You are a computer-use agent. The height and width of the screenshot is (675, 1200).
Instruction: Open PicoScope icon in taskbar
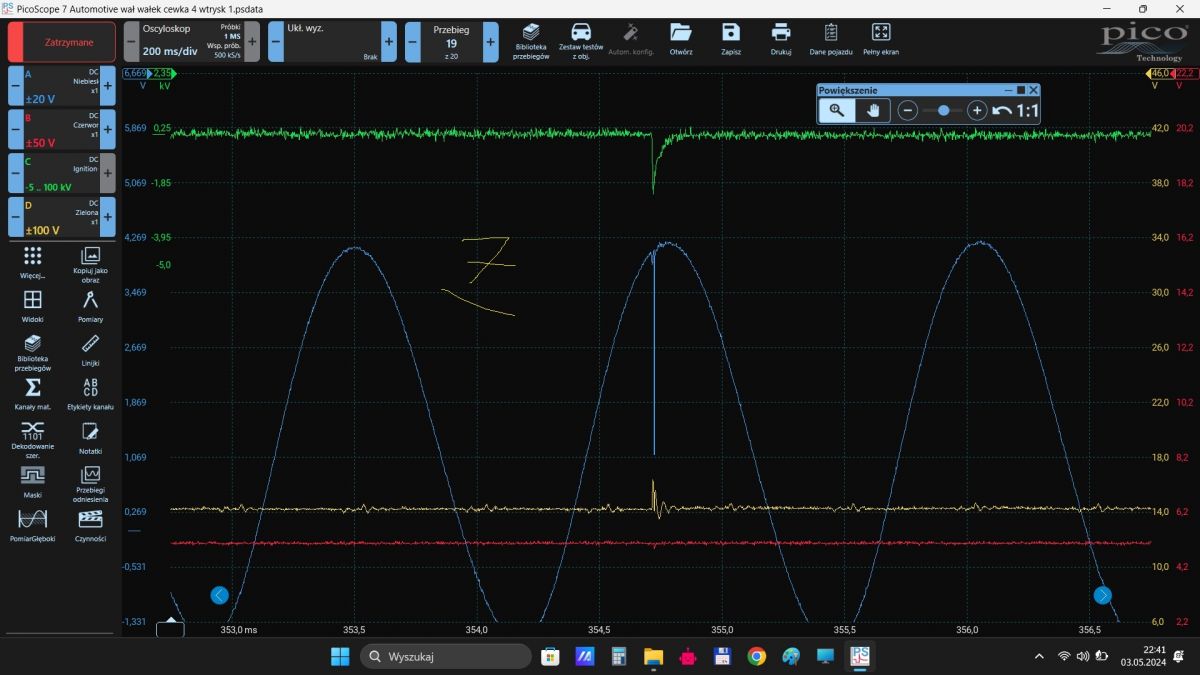tap(859, 657)
